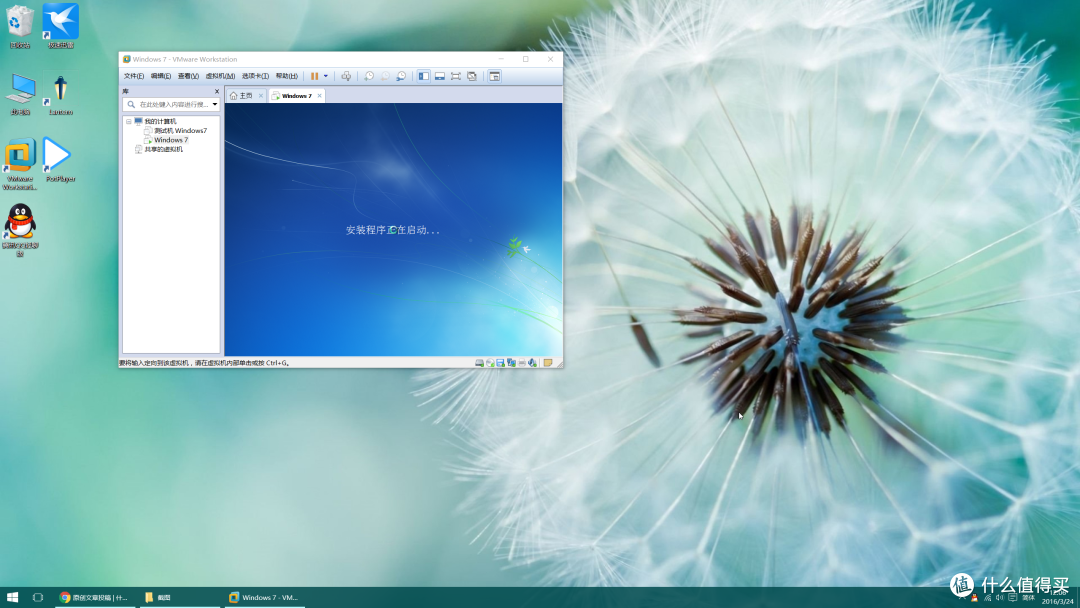This screenshot has width=1080, height=608.
Task: Close the 主页 tab
Action: pos(261,96)
